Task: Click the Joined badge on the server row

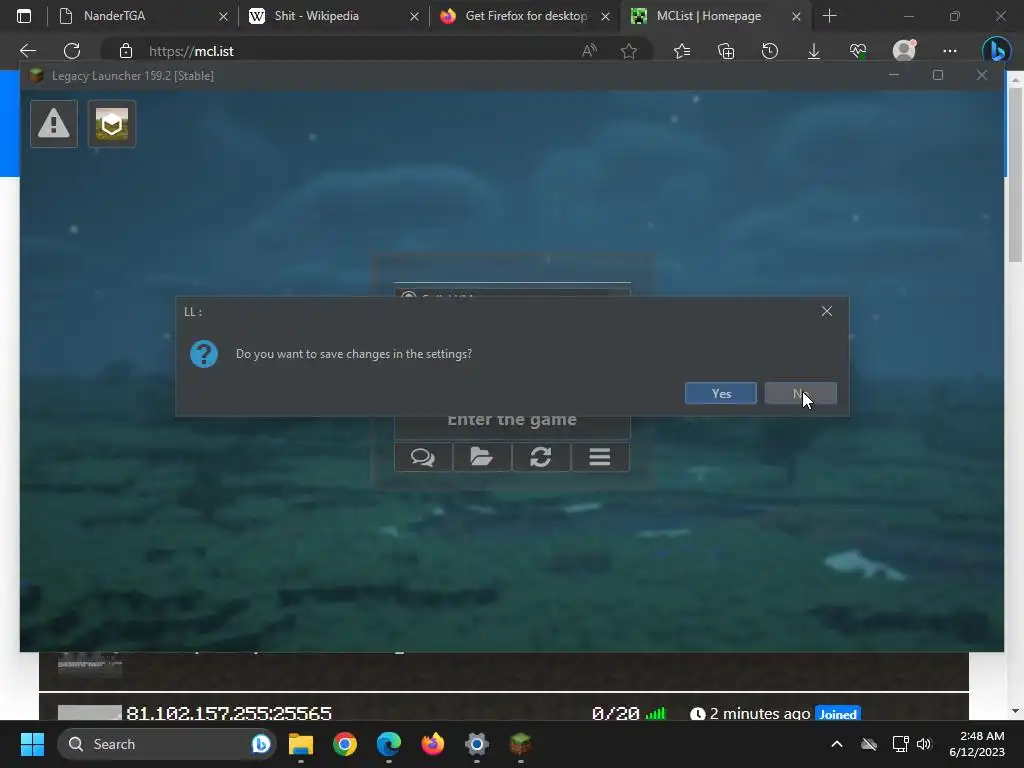Action: pyautogui.click(x=838, y=714)
